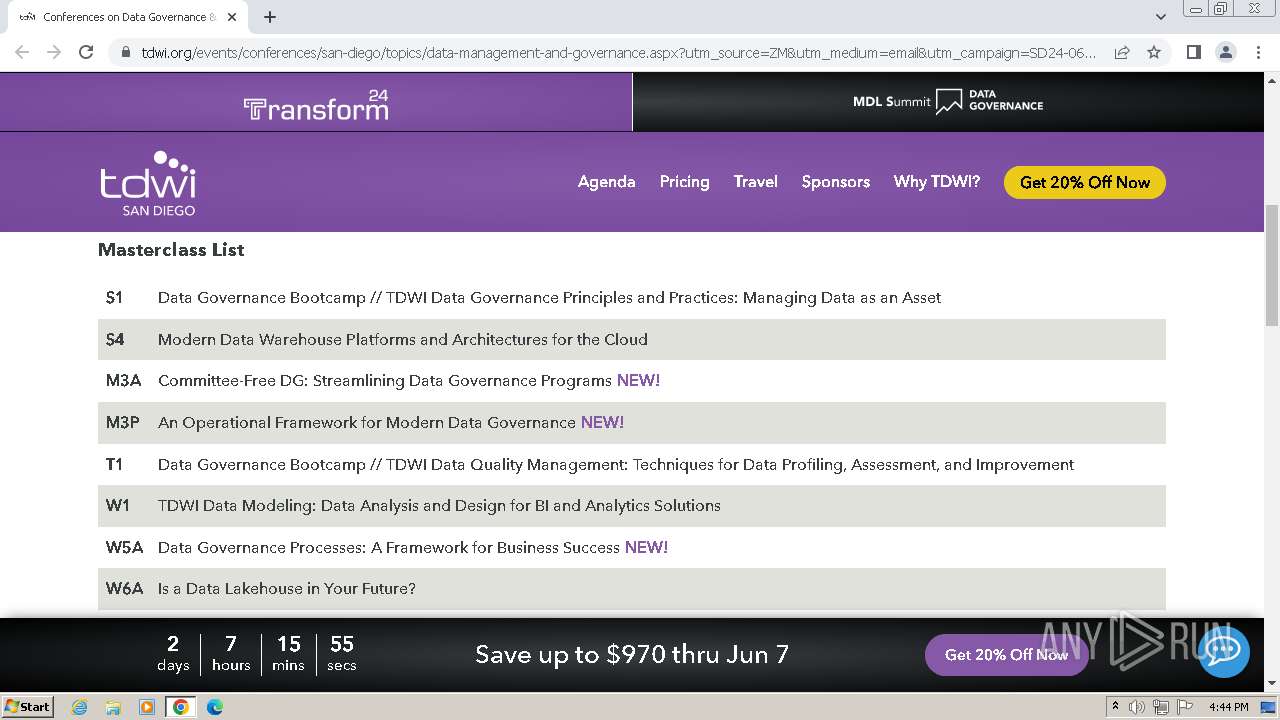
Task: Expand the tab search chevron
Action: click(1161, 17)
